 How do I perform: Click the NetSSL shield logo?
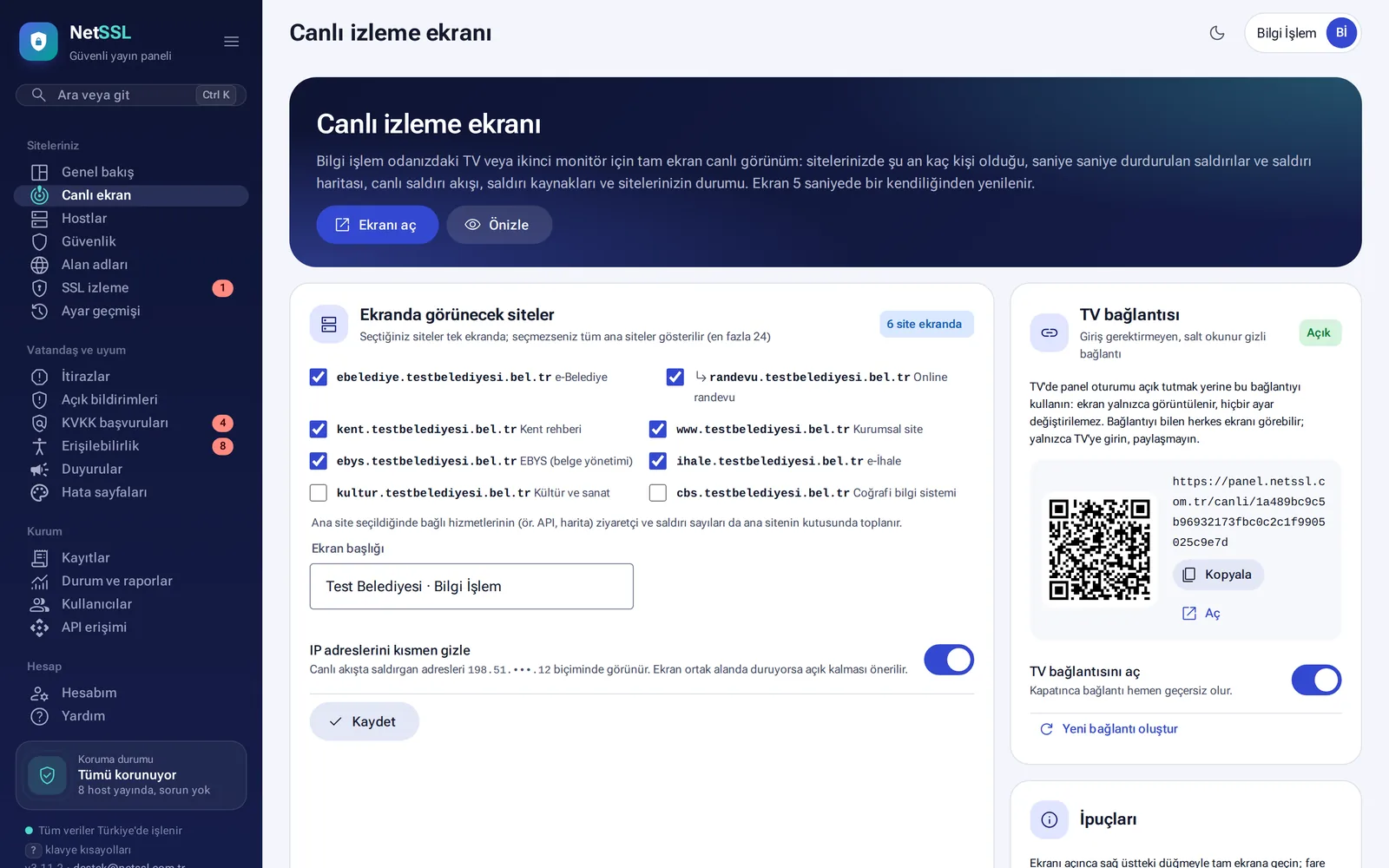[x=38, y=42]
